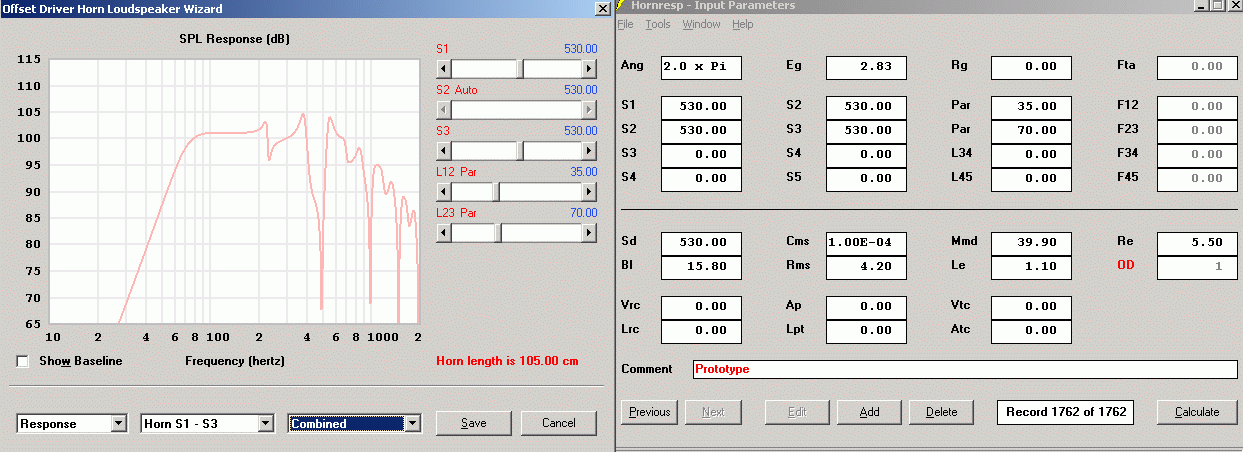1243x452 pixels.
Task: Click the Lpt input field
Action: click(866, 330)
